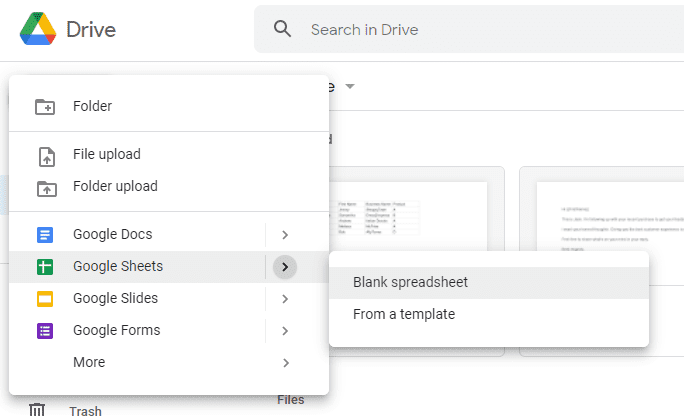Open the More menu entry
The height and width of the screenshot is (416, 684).
[169, 362]
